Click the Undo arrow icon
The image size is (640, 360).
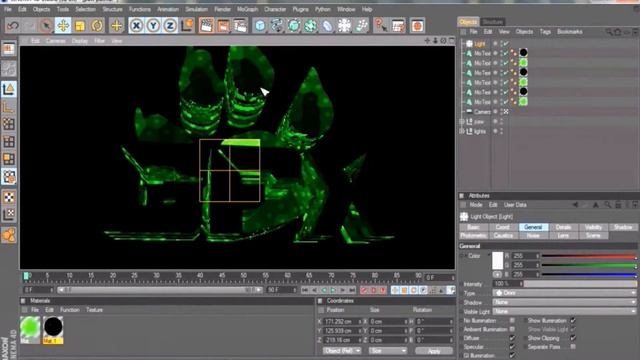coord(13,26)
